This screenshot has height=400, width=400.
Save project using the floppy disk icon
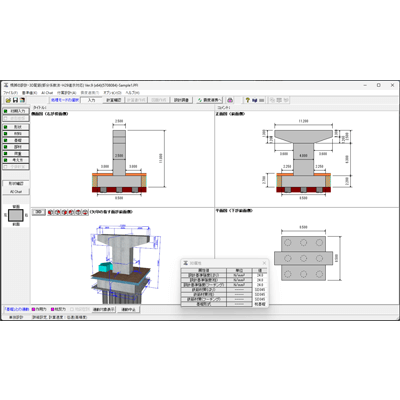pyautogui.click(x=15, y=100)
